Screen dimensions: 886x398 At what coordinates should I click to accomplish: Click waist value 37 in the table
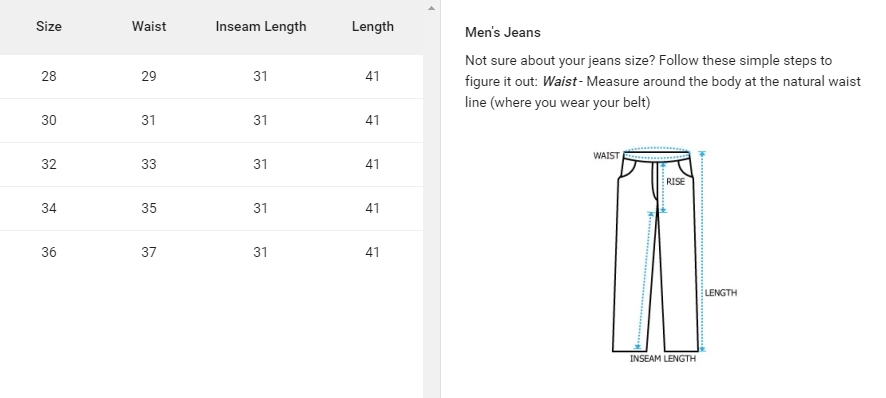(x=149, y=252)
